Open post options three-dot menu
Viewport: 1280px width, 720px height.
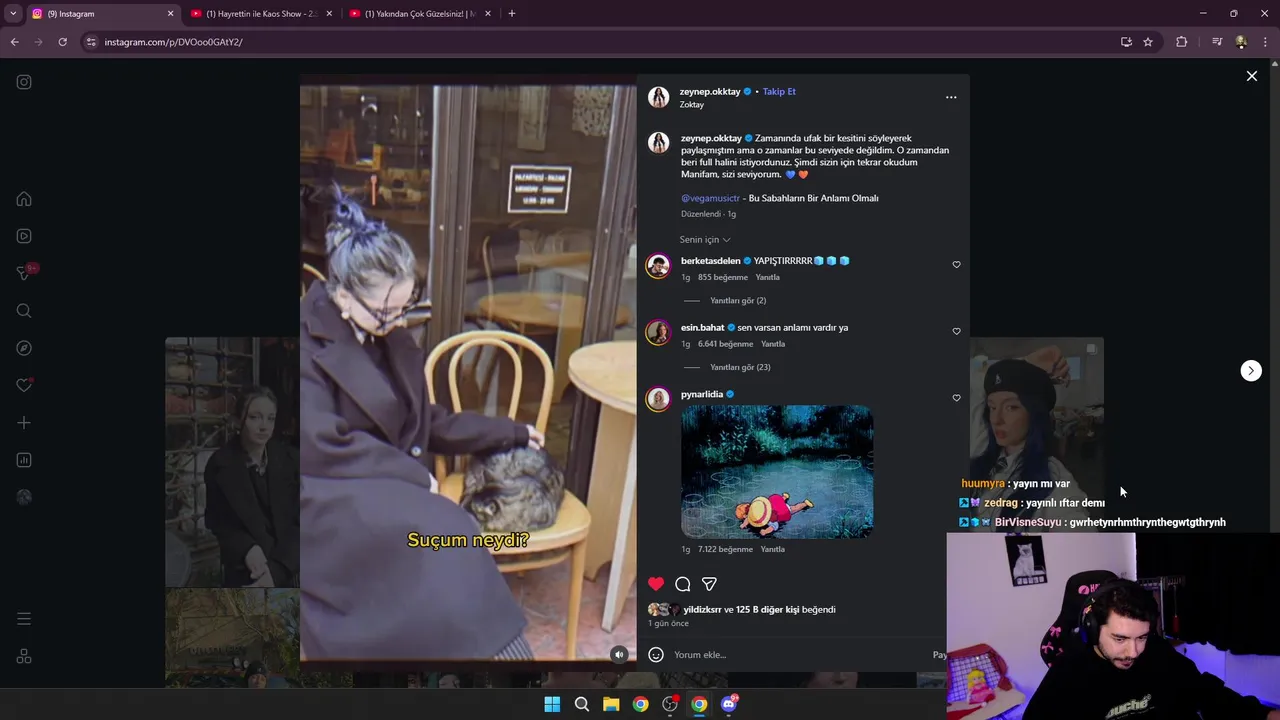pyautogui.click(x=951, y=97)
